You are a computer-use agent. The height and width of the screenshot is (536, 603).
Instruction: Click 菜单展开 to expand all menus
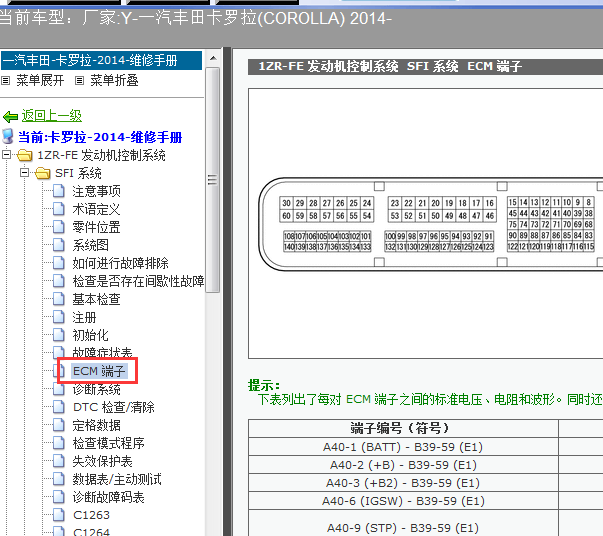(x=40, y=81)
